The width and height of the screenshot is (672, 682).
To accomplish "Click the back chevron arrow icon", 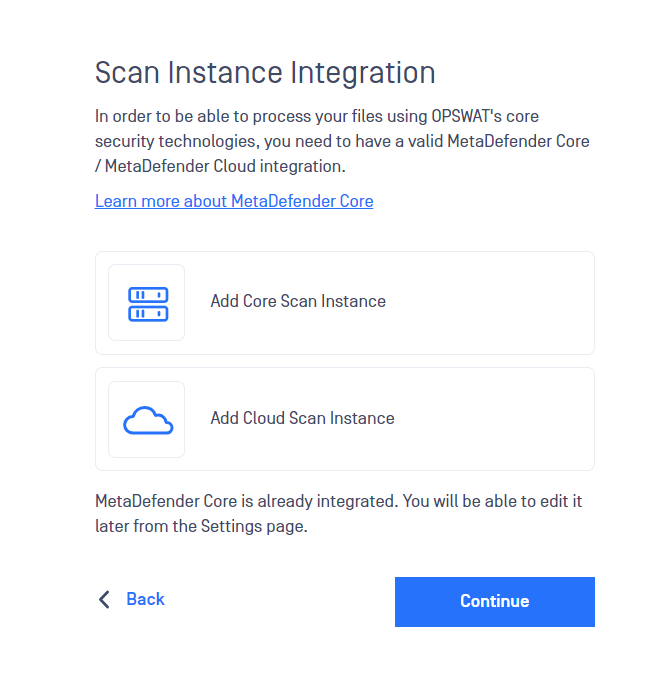I will point(104,599).
